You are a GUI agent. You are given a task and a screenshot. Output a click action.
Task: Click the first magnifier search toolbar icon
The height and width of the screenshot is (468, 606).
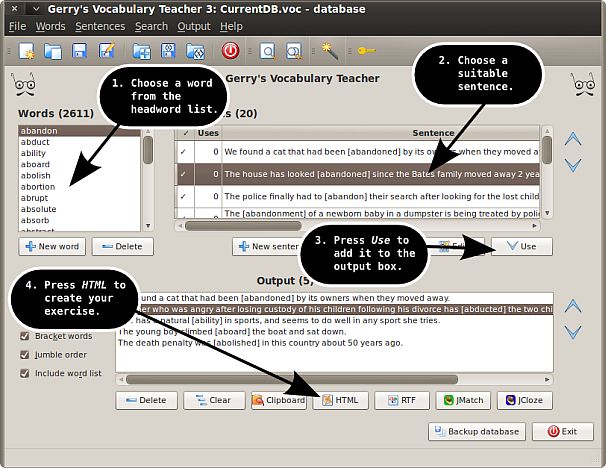(x=268, y=50)
